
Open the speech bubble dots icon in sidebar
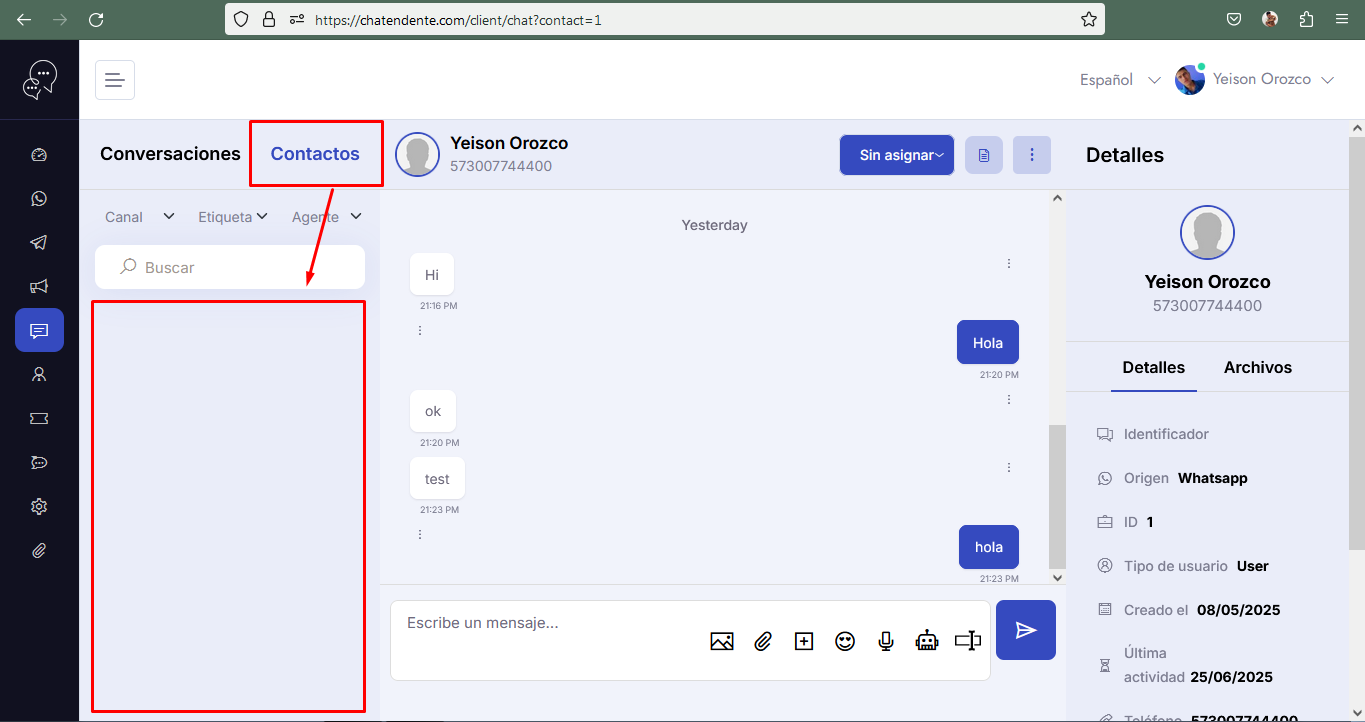coord(39,462)
